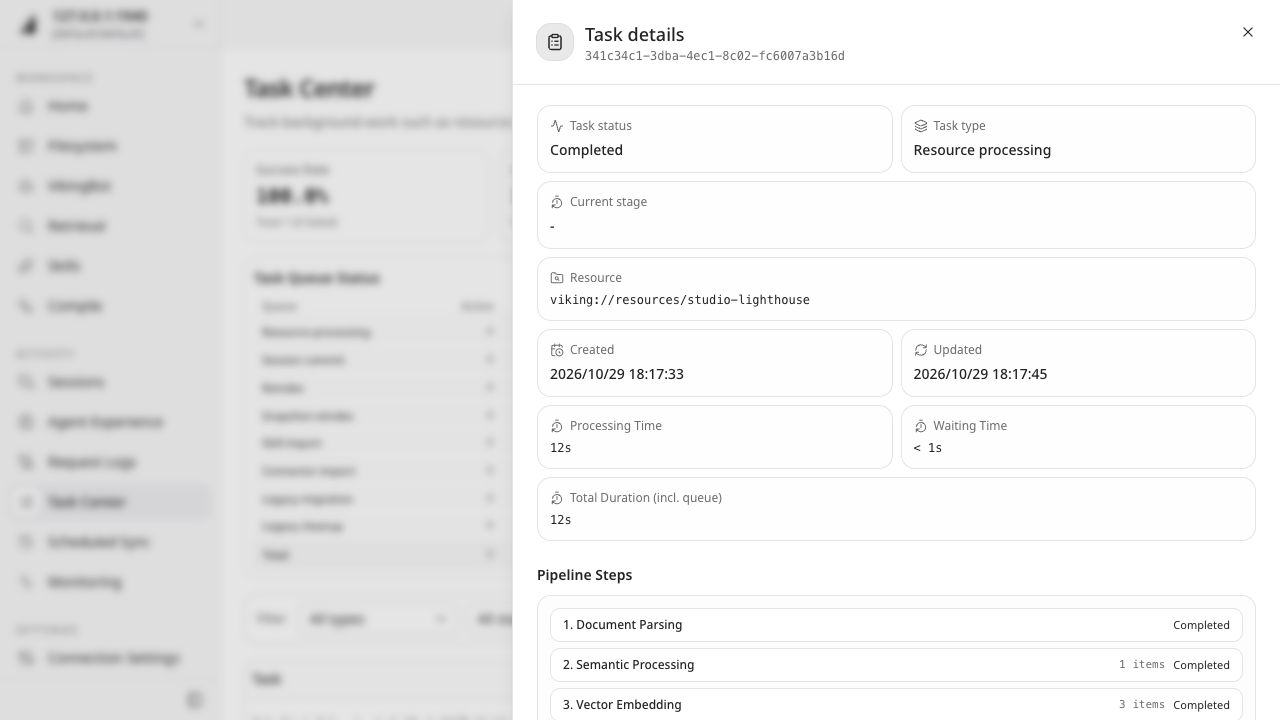Click the sidebar collapse icon at sidebar bottom
The height and width of the screenshot is (720, 1280).
pos(194,700)
